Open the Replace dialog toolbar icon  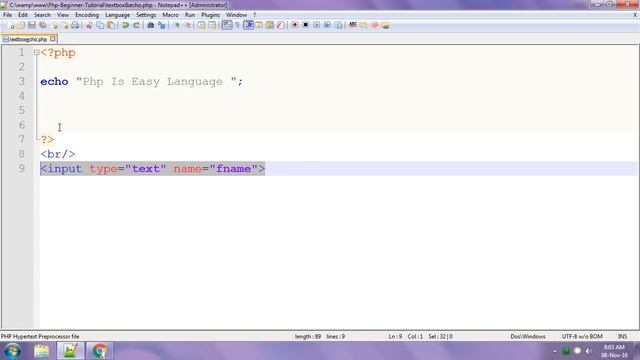coord(162,25)
